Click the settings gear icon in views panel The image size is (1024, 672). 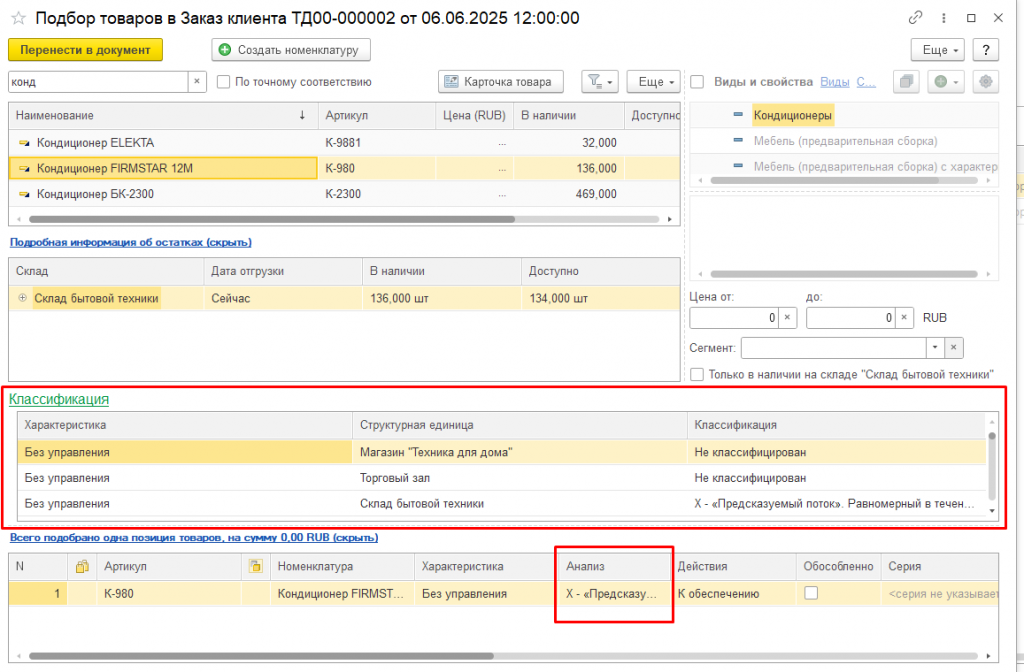(986, 82)
